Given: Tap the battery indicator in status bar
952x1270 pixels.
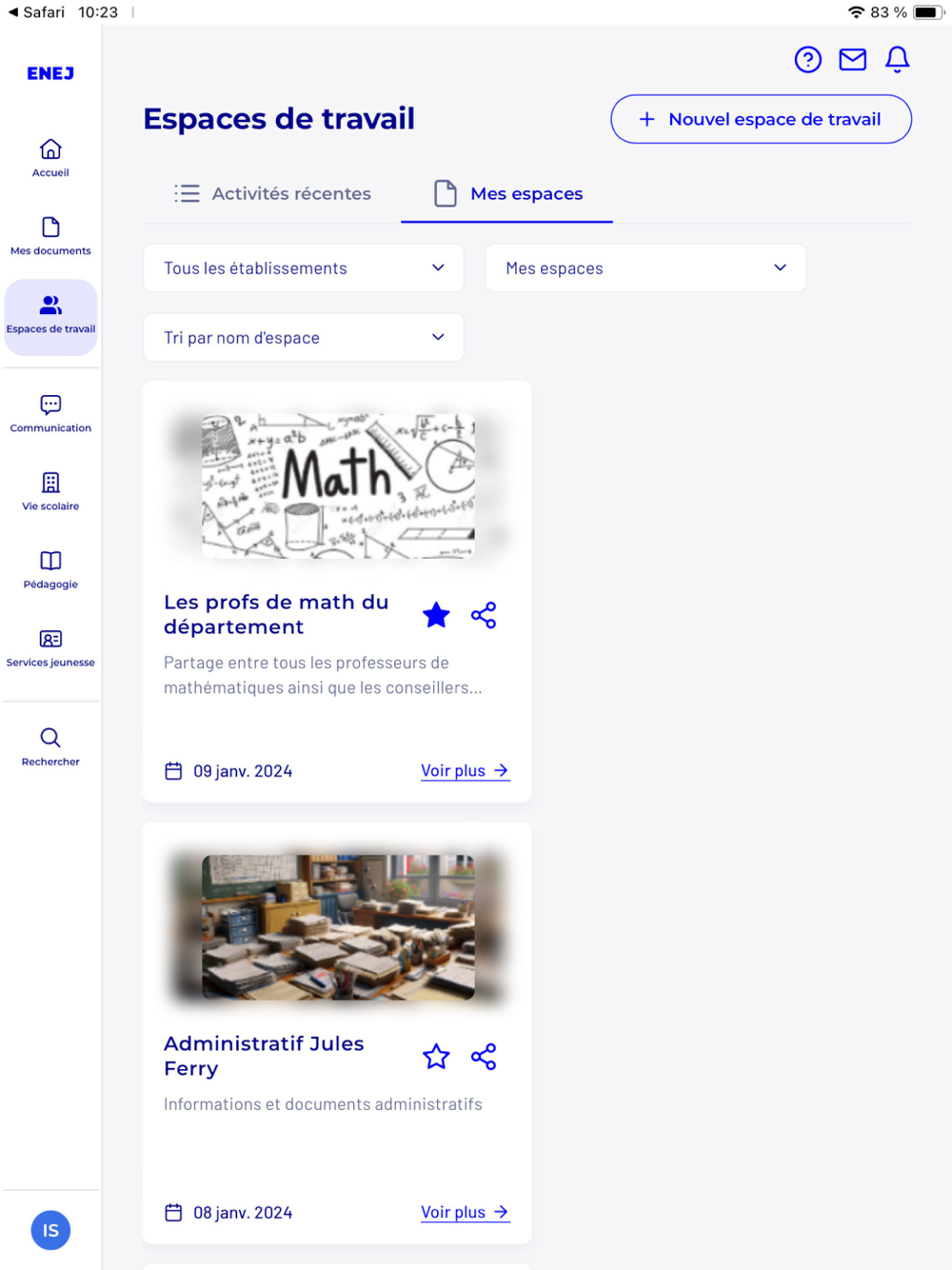Looking at the screenshot, I should (927, 12).
